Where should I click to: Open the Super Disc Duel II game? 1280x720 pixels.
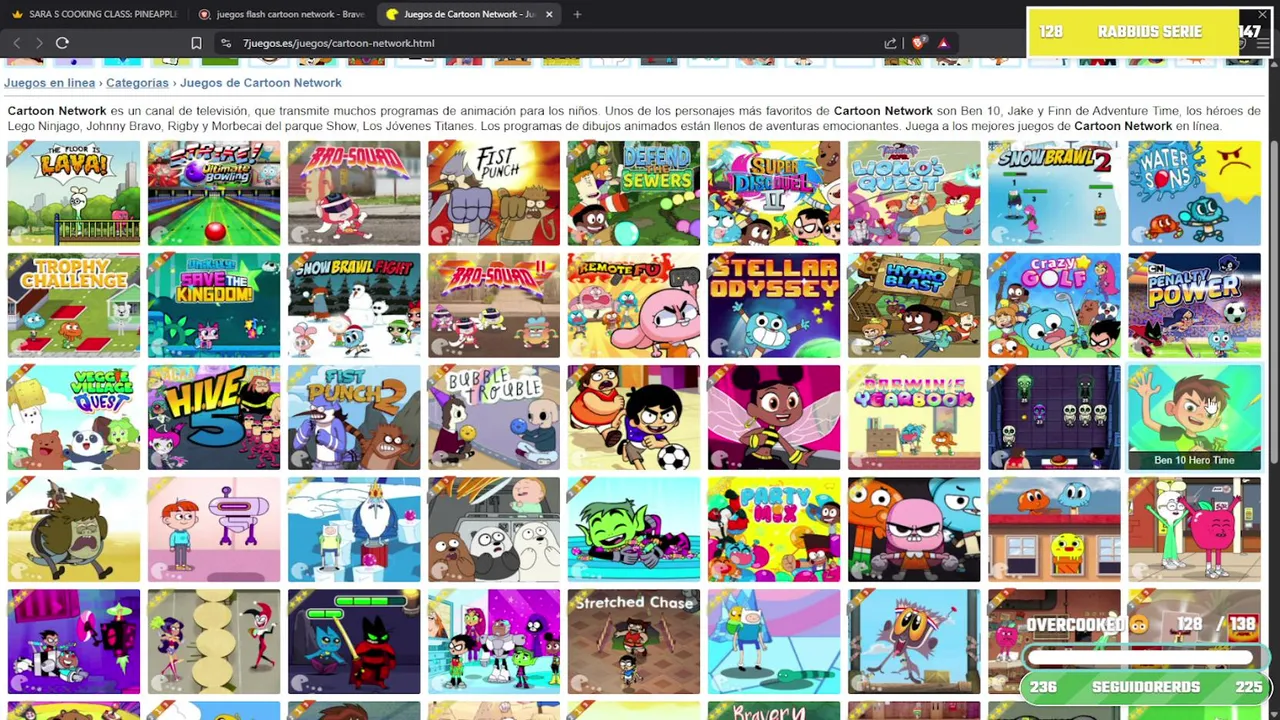point(774,193)
